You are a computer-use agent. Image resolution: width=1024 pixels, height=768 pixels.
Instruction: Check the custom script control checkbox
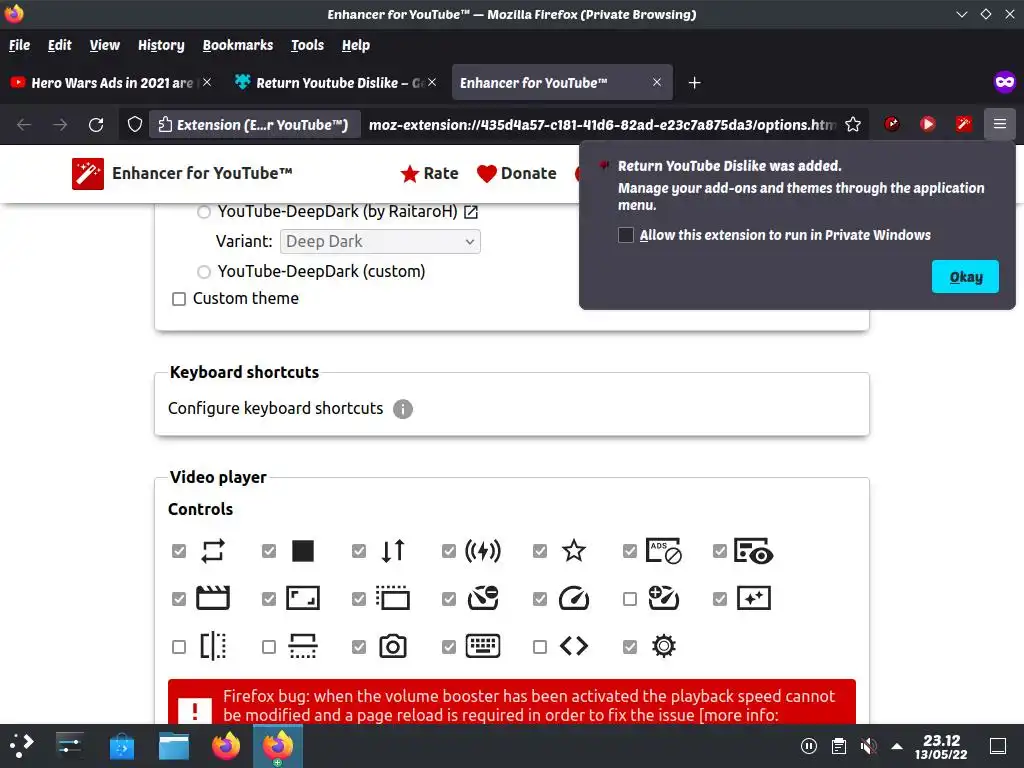point(539,647)
